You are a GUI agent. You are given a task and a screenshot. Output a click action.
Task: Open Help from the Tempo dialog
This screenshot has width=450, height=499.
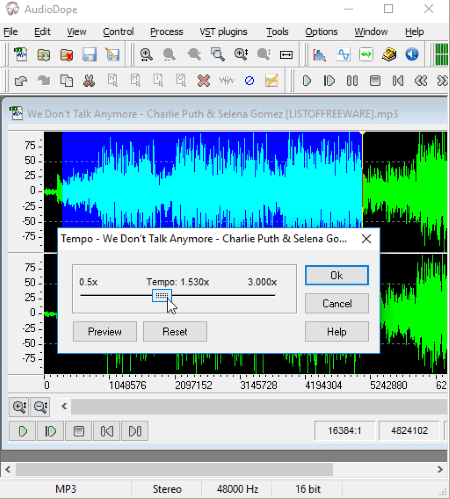[x=337, y=332]
